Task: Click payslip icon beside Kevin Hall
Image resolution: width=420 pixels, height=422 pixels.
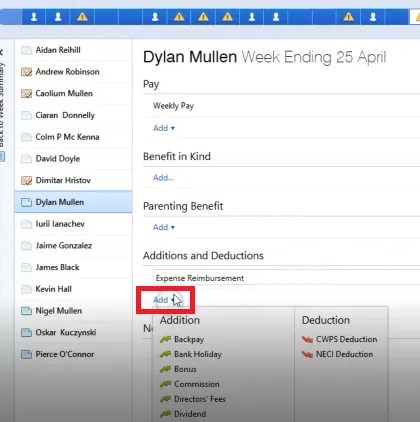Action: (x=26, y=289)
